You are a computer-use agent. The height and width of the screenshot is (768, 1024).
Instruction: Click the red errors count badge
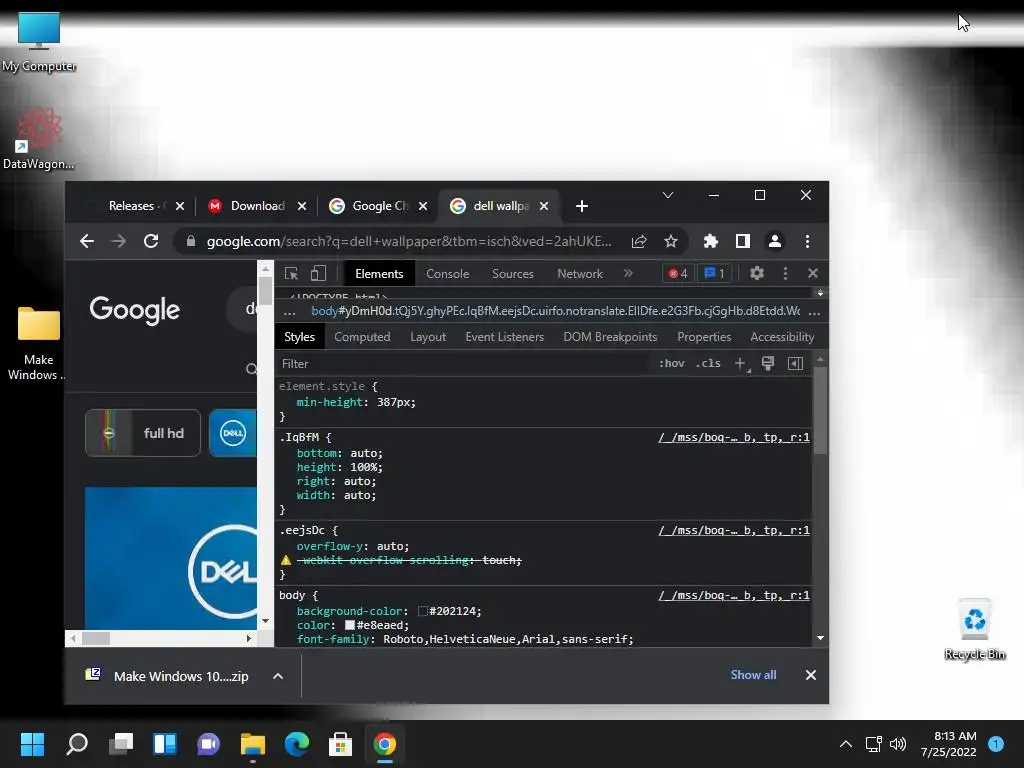(678, 274)
